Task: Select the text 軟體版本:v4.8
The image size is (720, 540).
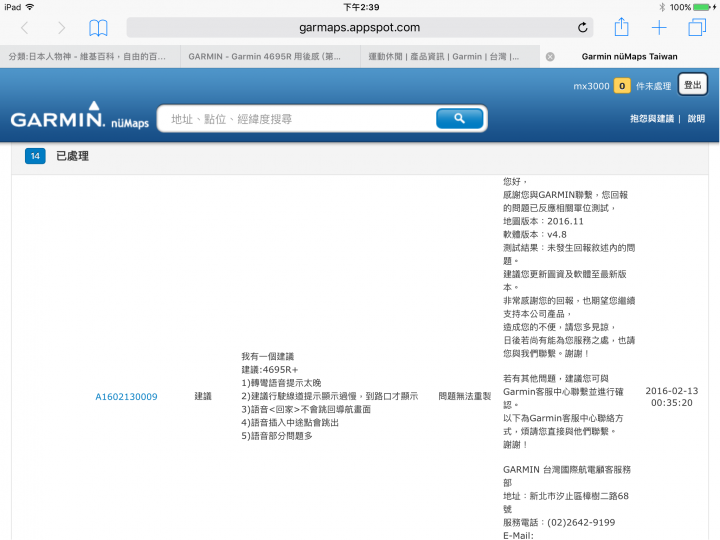Action: click(535, 235)
